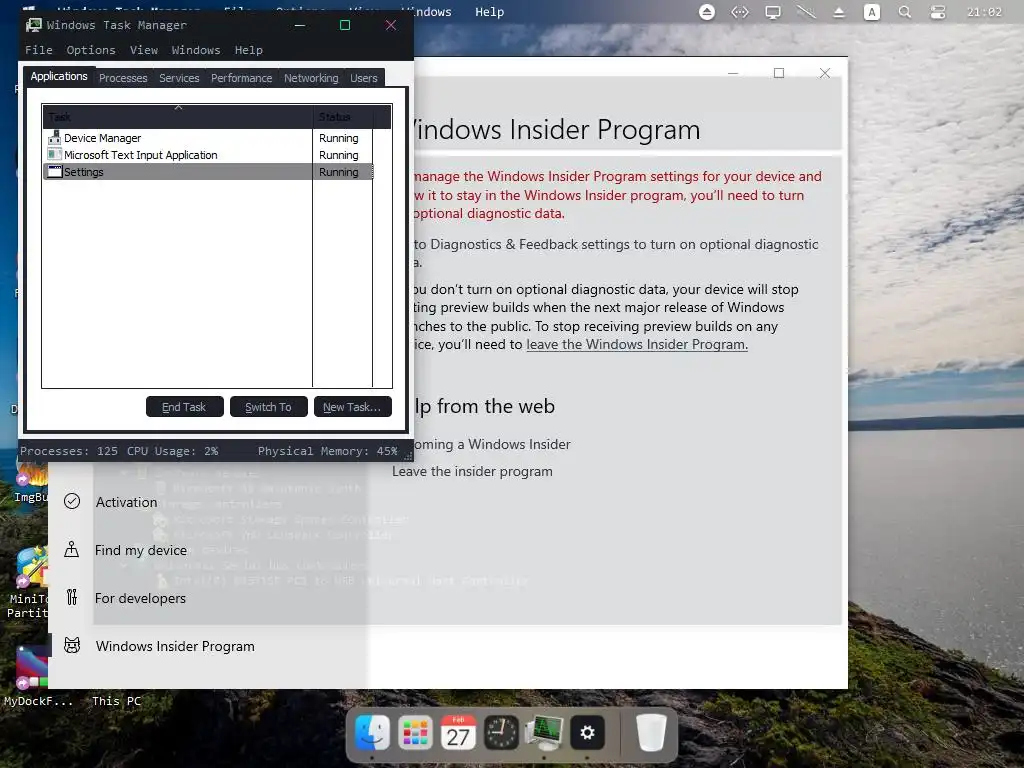Click the Device Manager row icon
1024x768 pixels.
pos(54,138)
